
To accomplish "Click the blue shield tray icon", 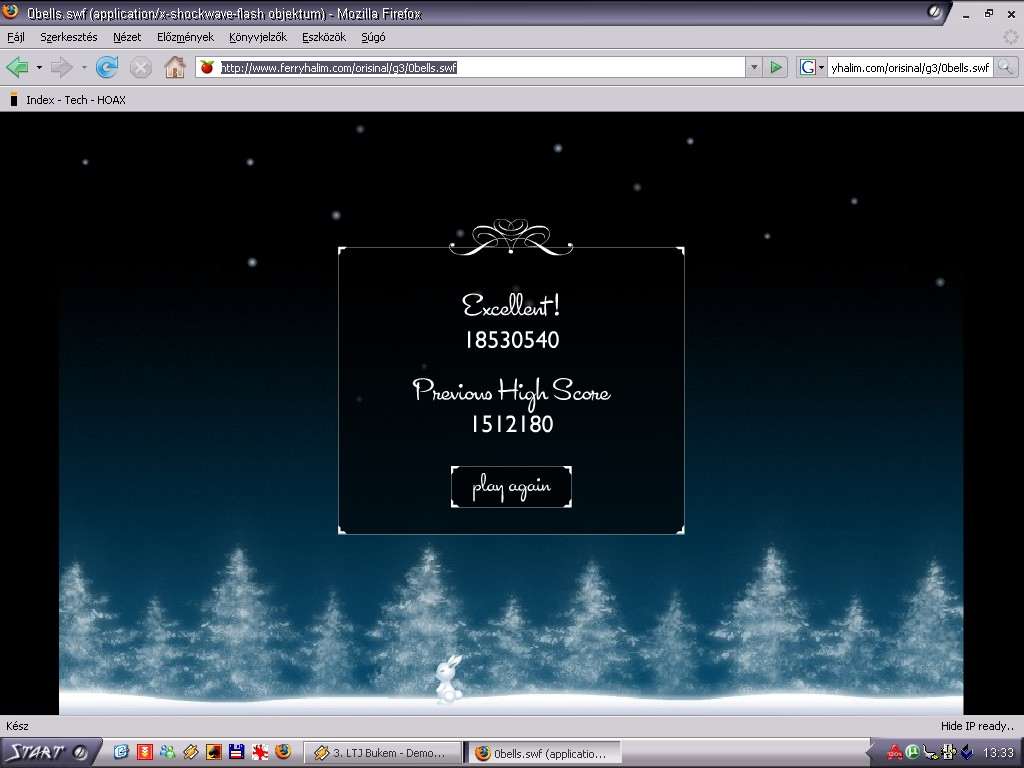I will [967, 752].
